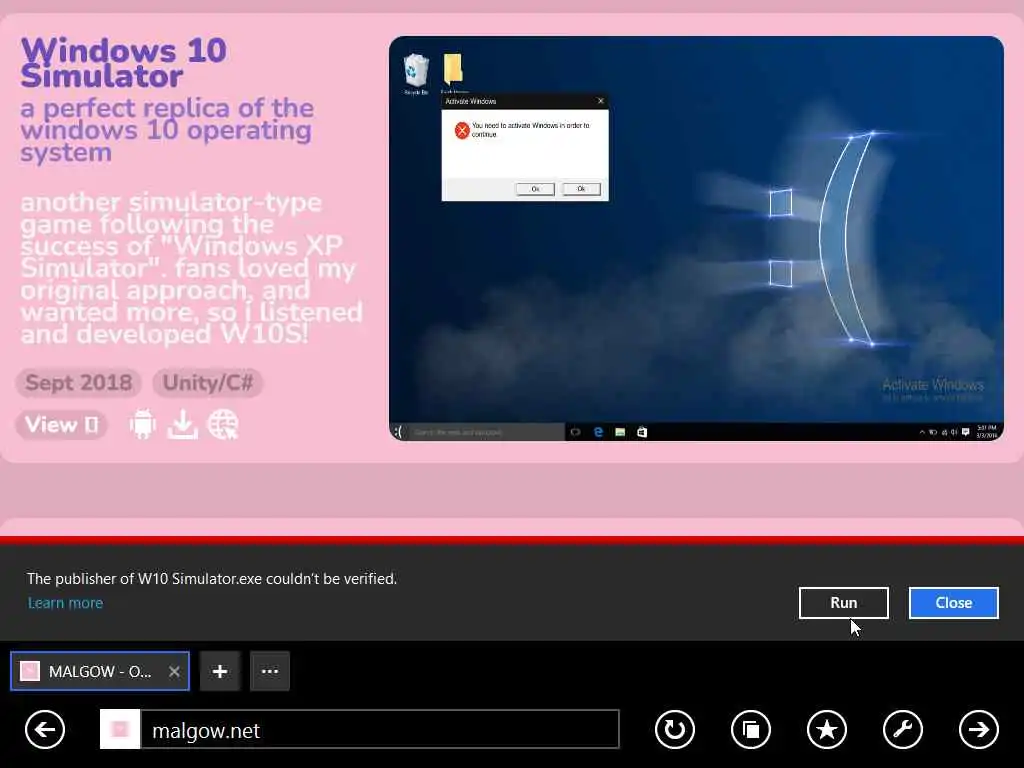The width and height of the screenshot is (1024, 768).
Task: Click the web globe icon on project card
Action: click(223, 424)
